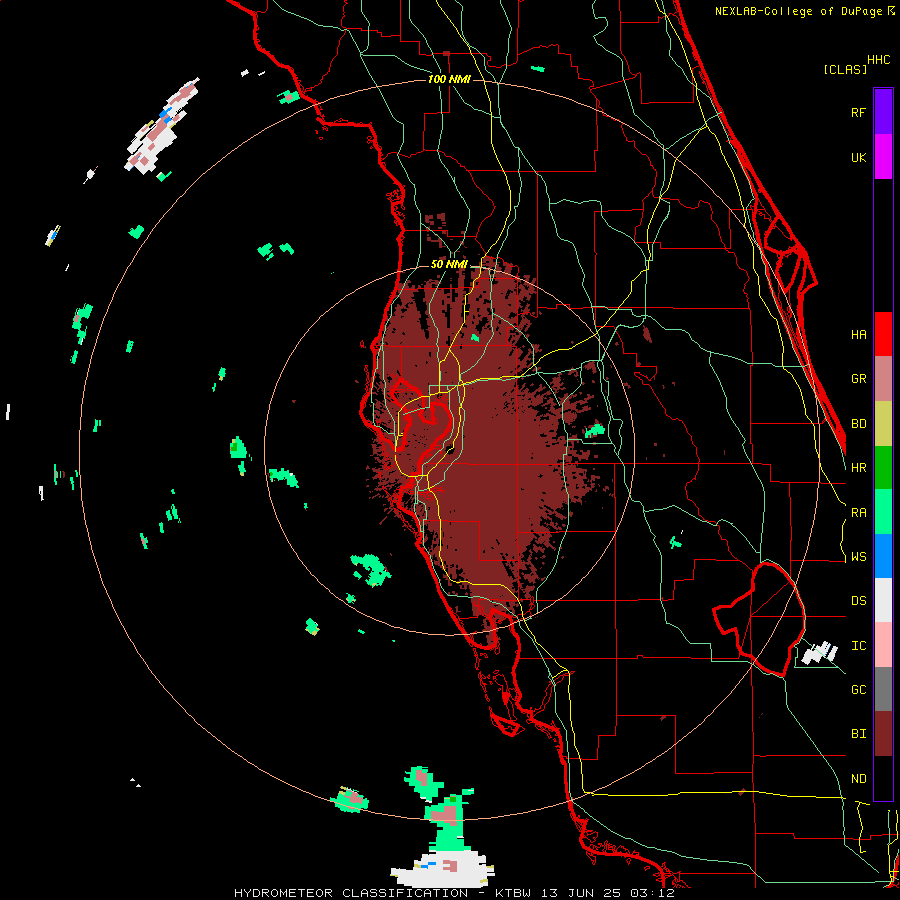Click the WS legend label

[858, 557]
